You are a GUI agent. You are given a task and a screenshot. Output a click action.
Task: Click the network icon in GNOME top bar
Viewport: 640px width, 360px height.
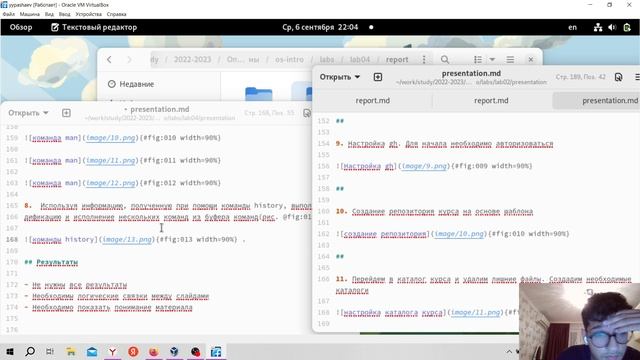(598, 27)
